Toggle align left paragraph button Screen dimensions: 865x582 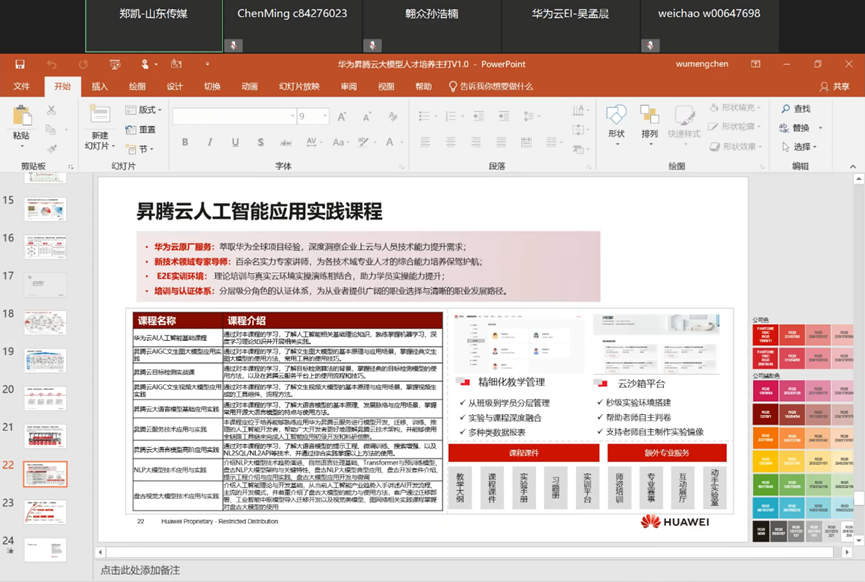coord(425,142)
